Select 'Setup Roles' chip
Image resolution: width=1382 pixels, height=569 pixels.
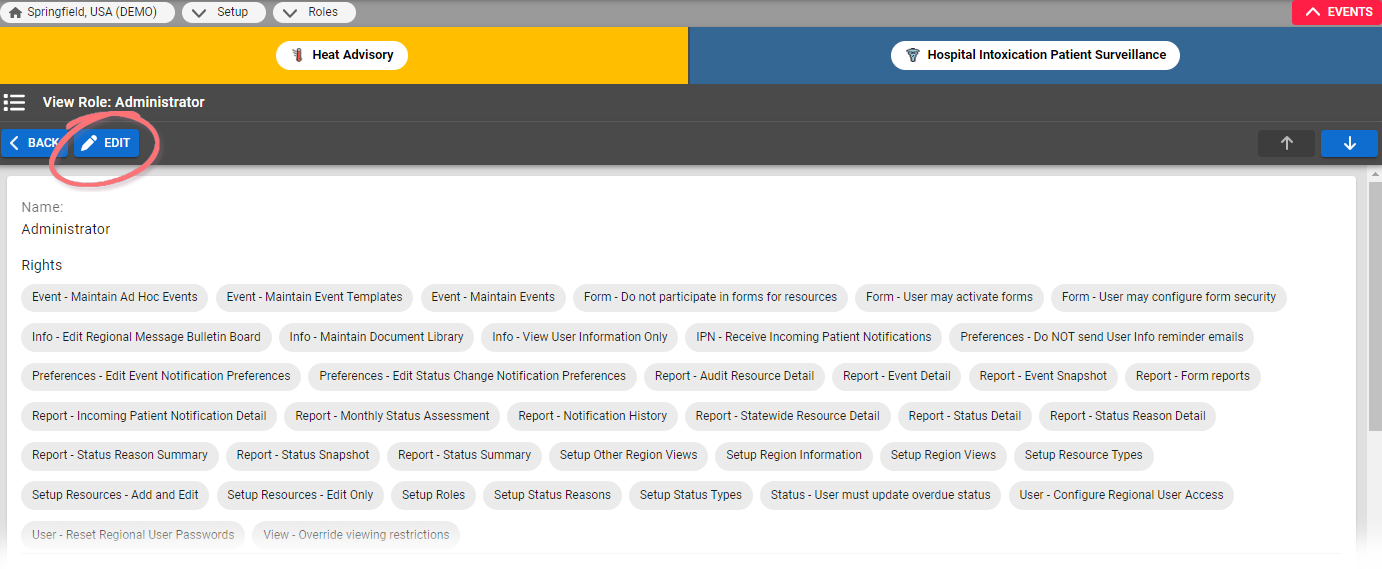(x=434, y=495)
